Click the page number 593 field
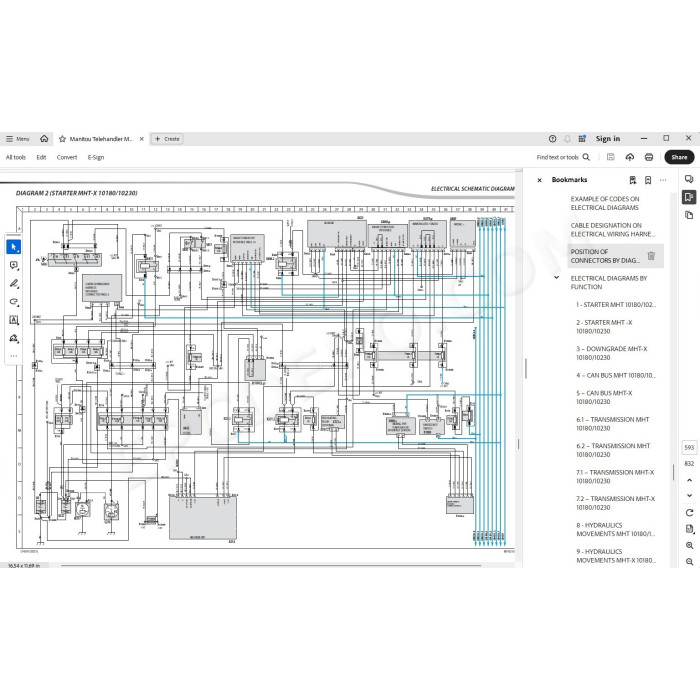Screen dimensions: 700x700 click(x=689, y=447)
